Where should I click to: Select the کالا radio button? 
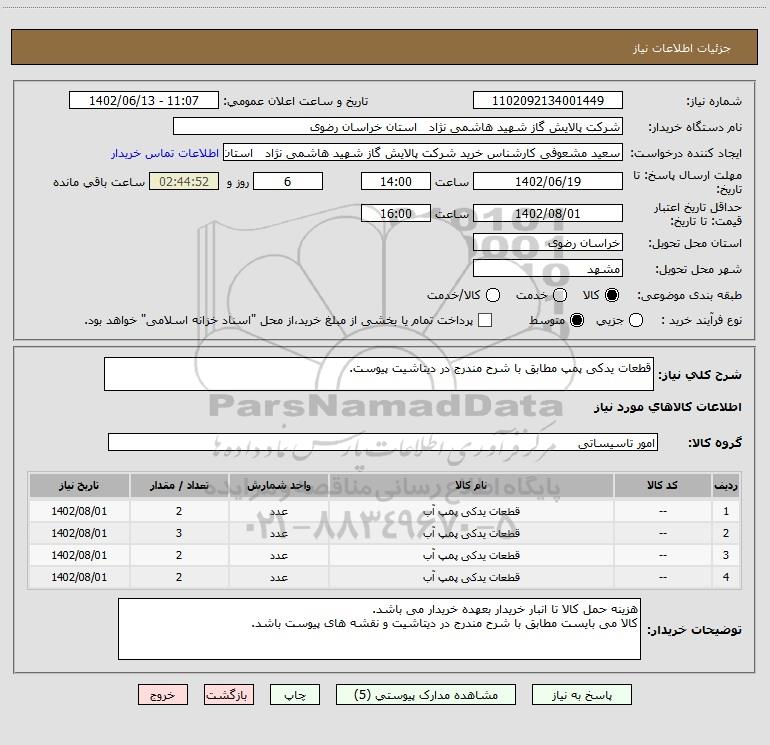(x=612, y=295)
